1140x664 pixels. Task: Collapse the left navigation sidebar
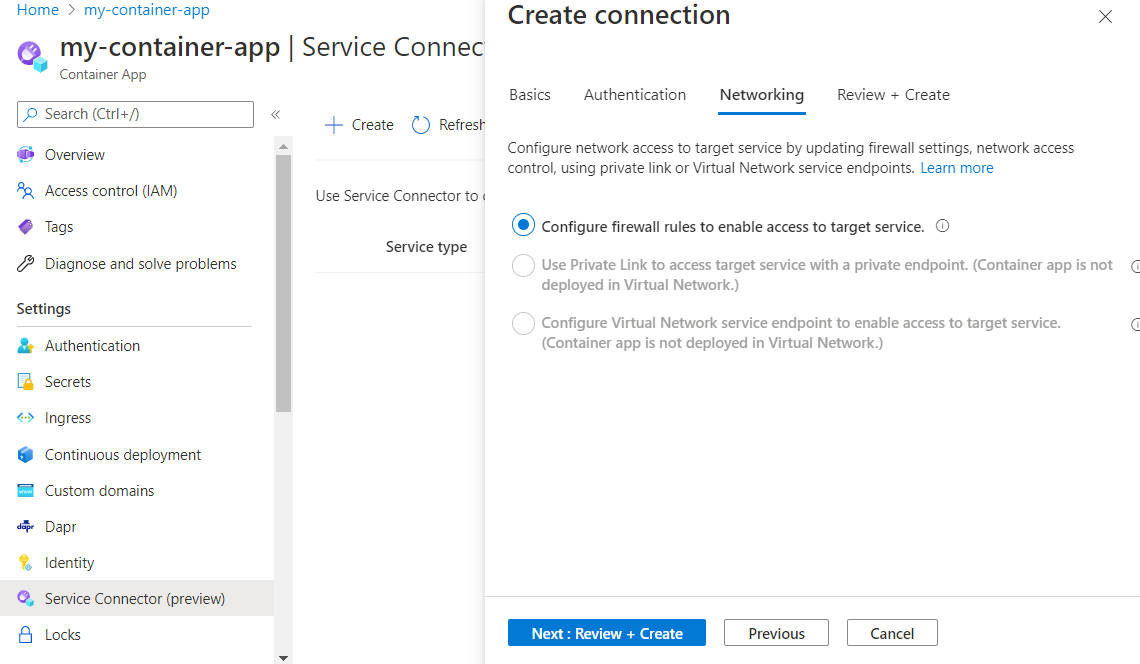coord(276,114)
